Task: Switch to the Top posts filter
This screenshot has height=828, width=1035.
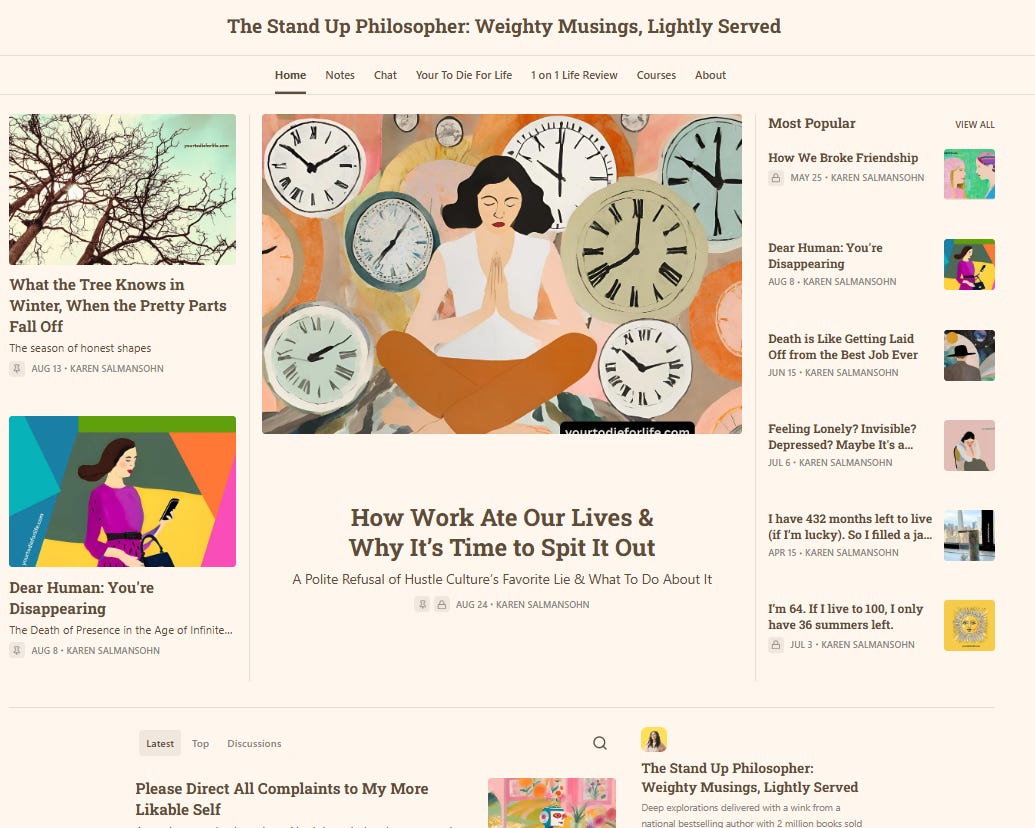Action: (x=200, y=743)
